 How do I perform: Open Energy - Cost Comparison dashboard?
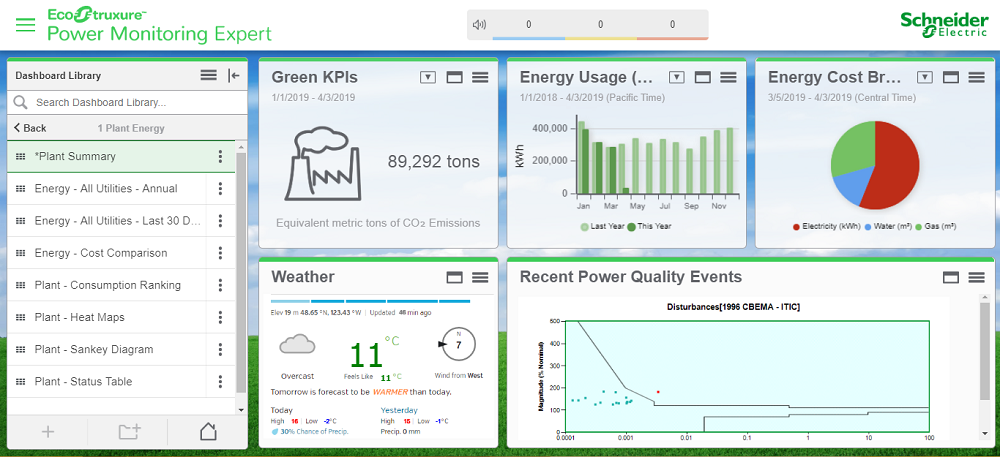(x=107, y=253)
